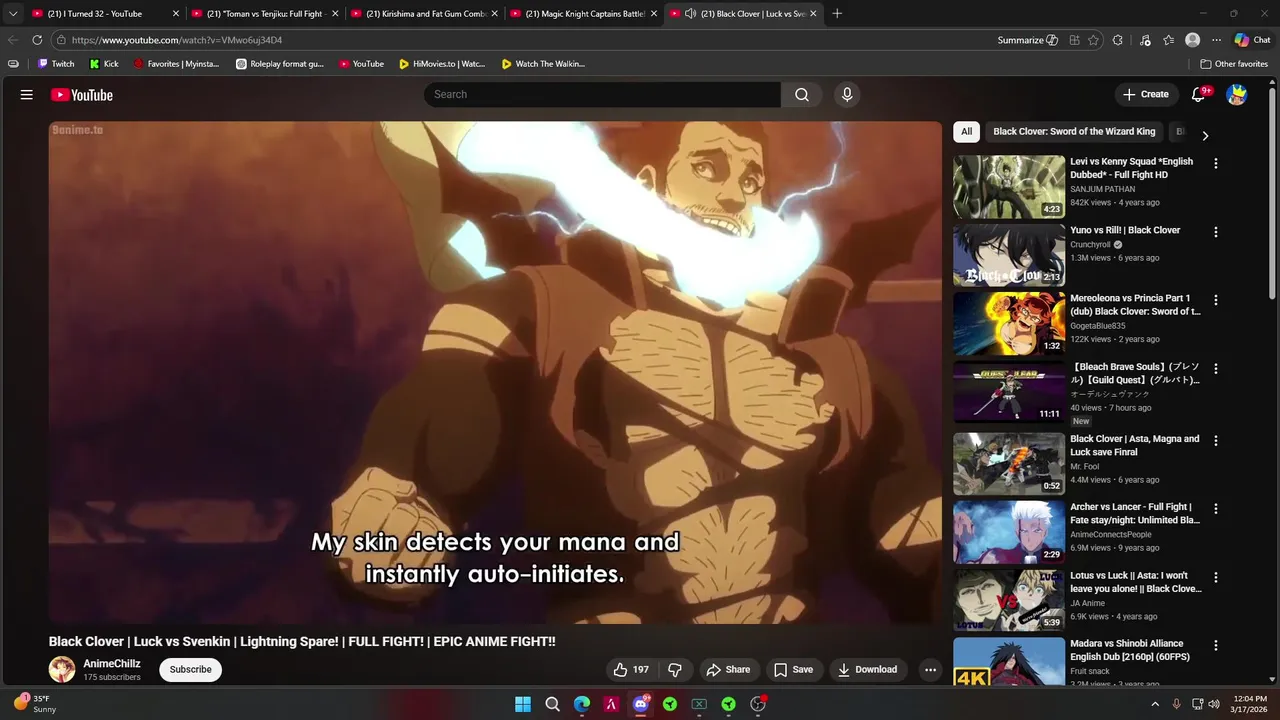Open browser extensions puzzle icon
The width and height of the screenshot is (1280, 720).
click(1118, 40)
